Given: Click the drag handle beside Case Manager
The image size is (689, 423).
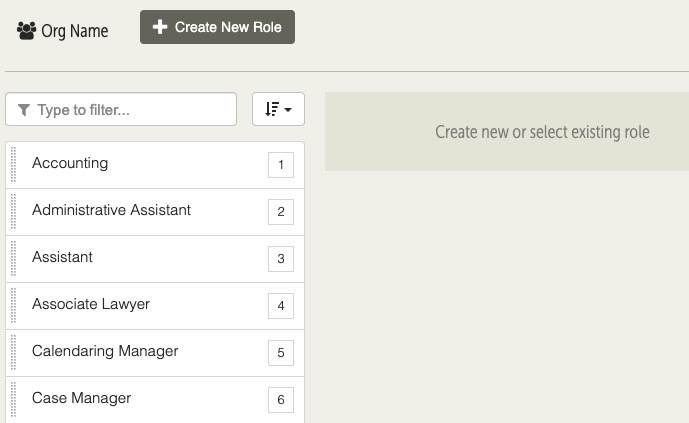Looking at the screenshot, I should coord(13,400).
